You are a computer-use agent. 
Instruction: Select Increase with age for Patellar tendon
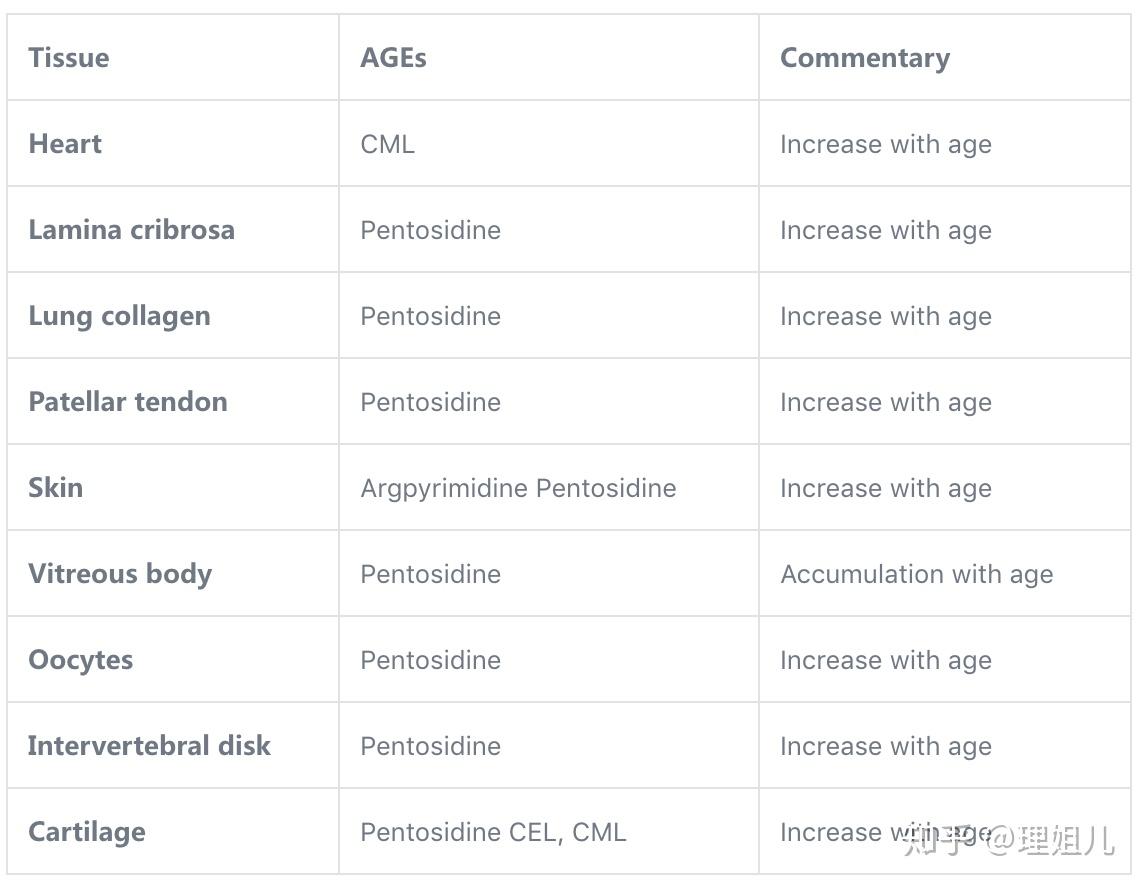click(885, 402)
